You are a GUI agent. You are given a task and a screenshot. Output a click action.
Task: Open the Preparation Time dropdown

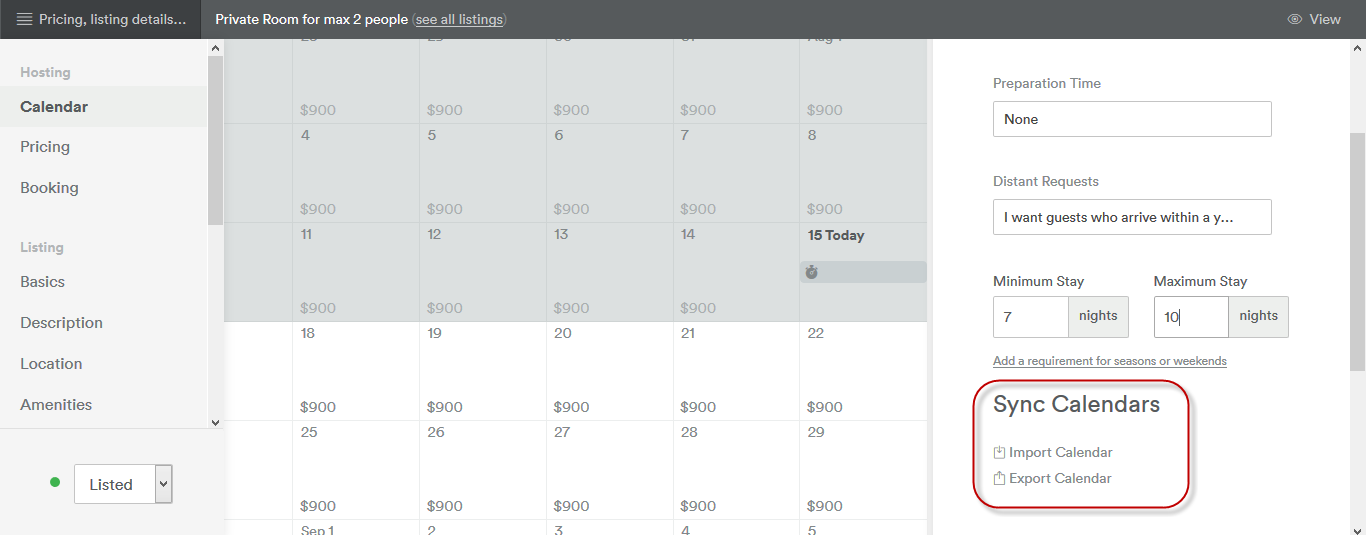tap(1131, 119)
